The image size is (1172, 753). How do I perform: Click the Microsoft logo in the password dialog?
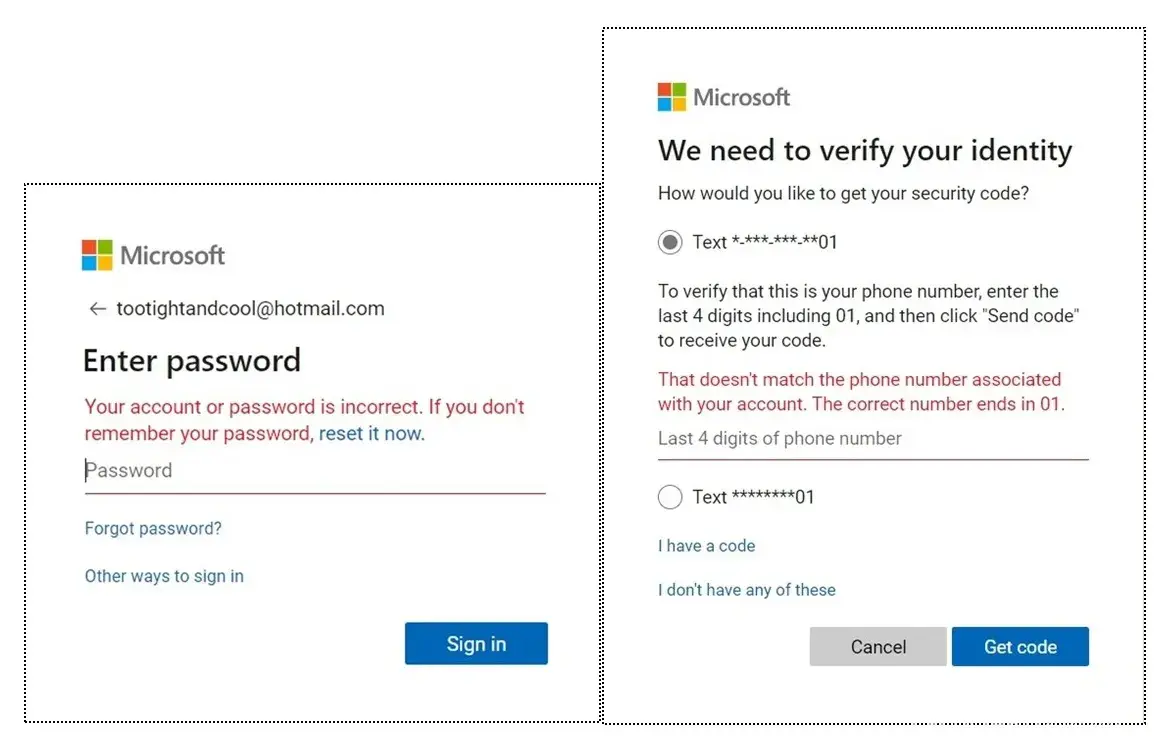(x=153, y=255)
